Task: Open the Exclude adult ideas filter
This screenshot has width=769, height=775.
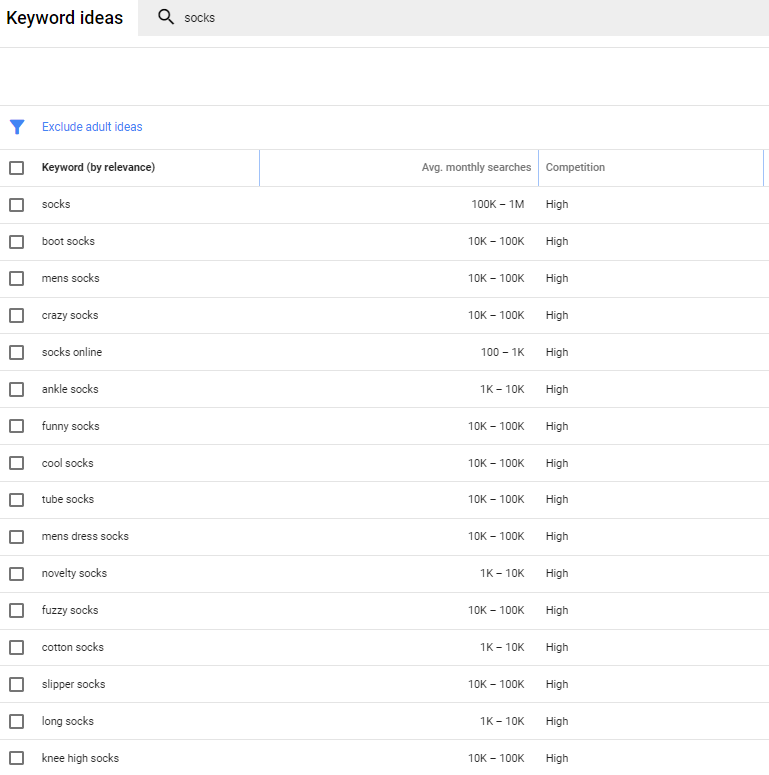Action: coord(92,127)
